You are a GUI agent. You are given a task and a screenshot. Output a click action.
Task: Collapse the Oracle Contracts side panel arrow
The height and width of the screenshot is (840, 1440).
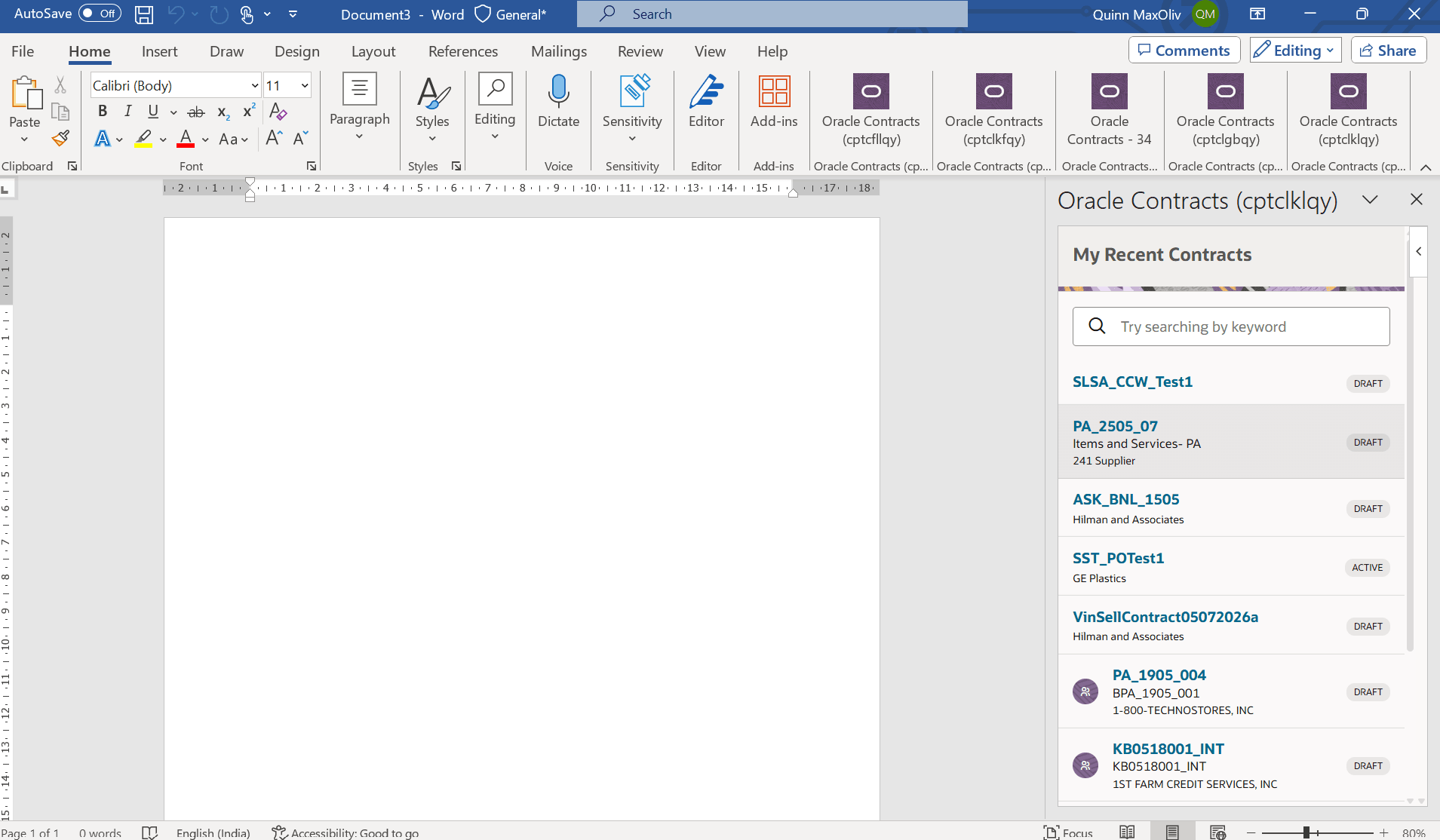click(1419, 252)
